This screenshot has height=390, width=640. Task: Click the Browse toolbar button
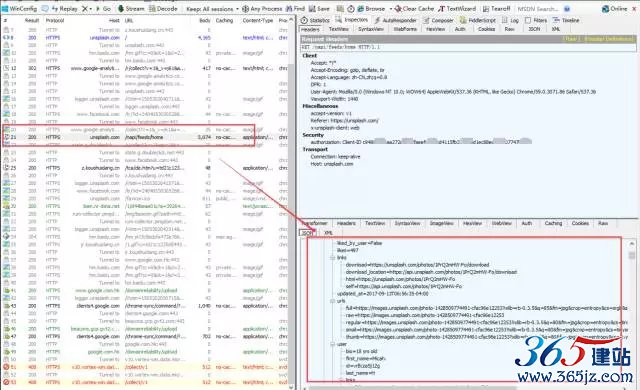pos(371,9)
